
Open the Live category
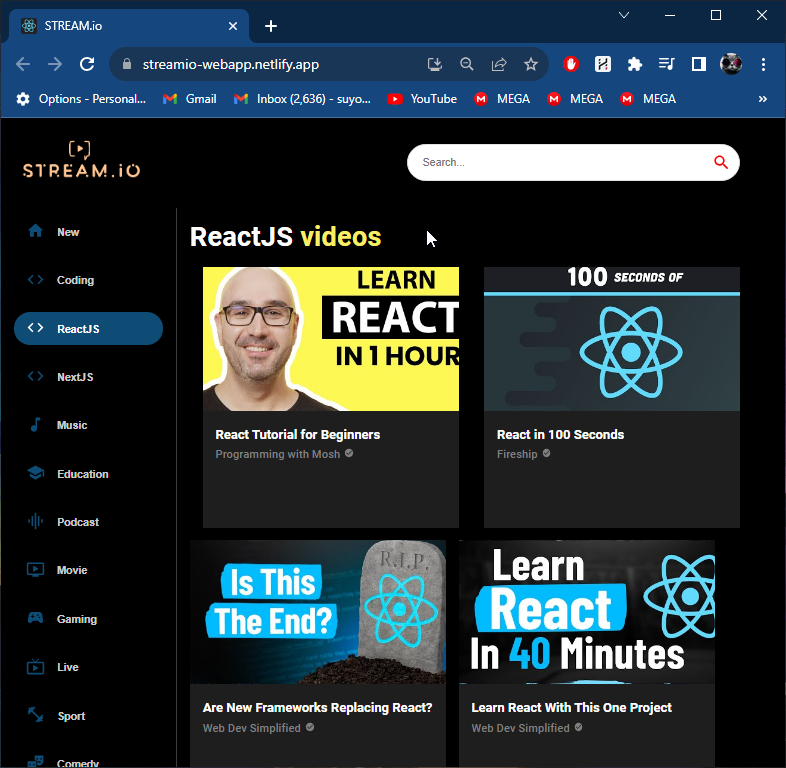click(x=68, y=667)
